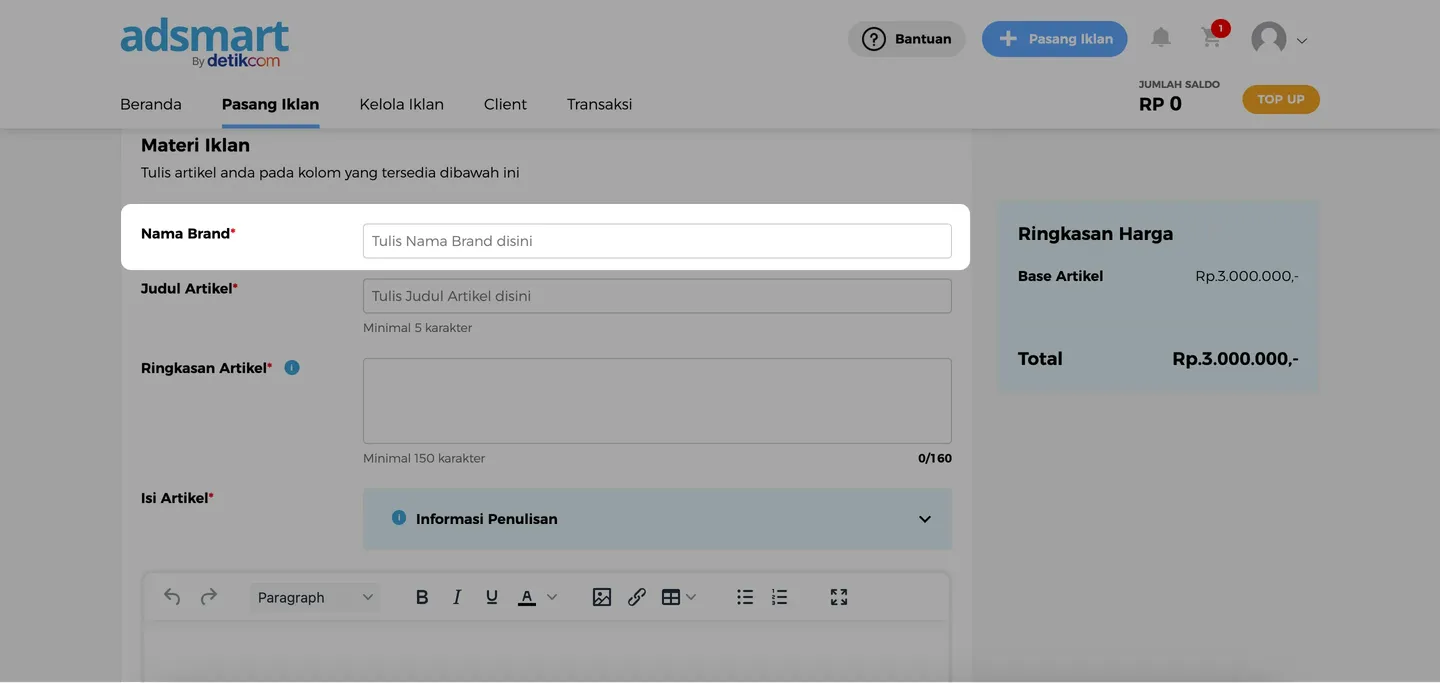The width and height of the screenshot is (1440, 683).
Task: Create a bulleted list
Action: click(x=745, y=597)
